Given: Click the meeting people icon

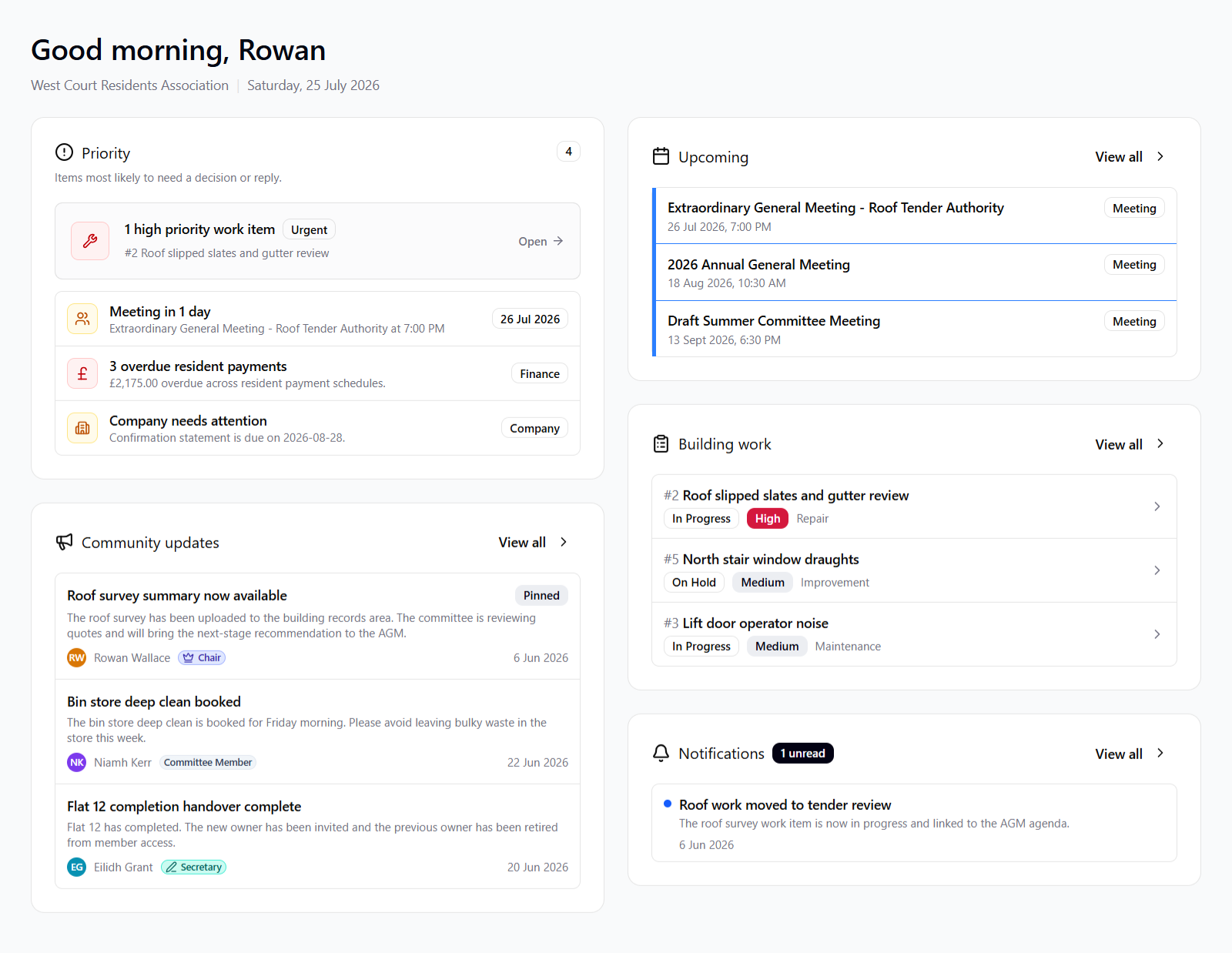Looking at the screenshot, I should (82, 319).
